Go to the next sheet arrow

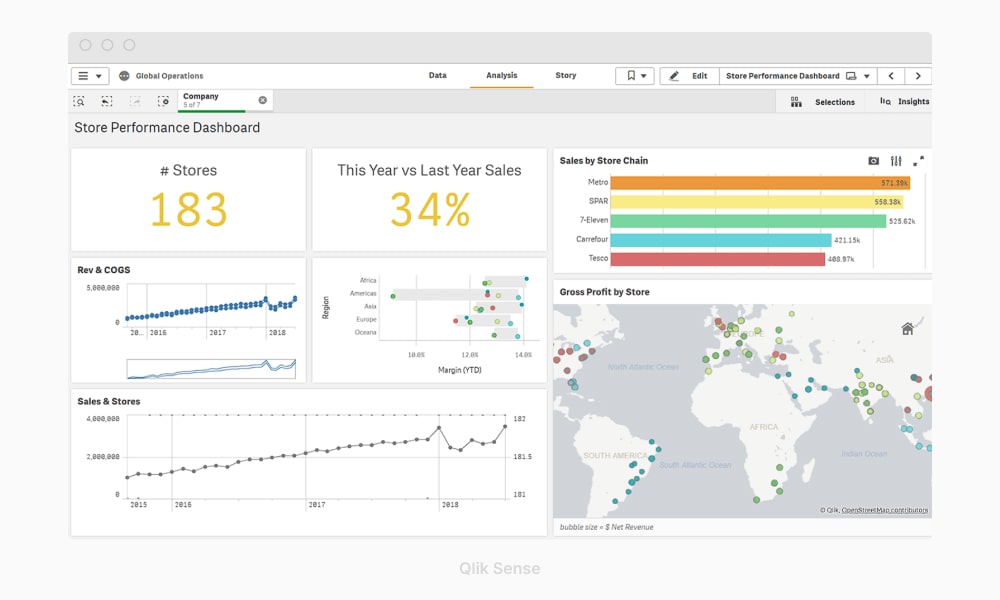coord(918,76)
